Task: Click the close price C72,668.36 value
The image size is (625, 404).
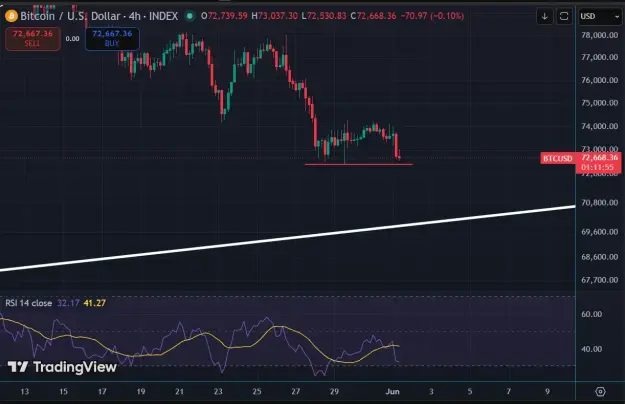Action: 373,16
